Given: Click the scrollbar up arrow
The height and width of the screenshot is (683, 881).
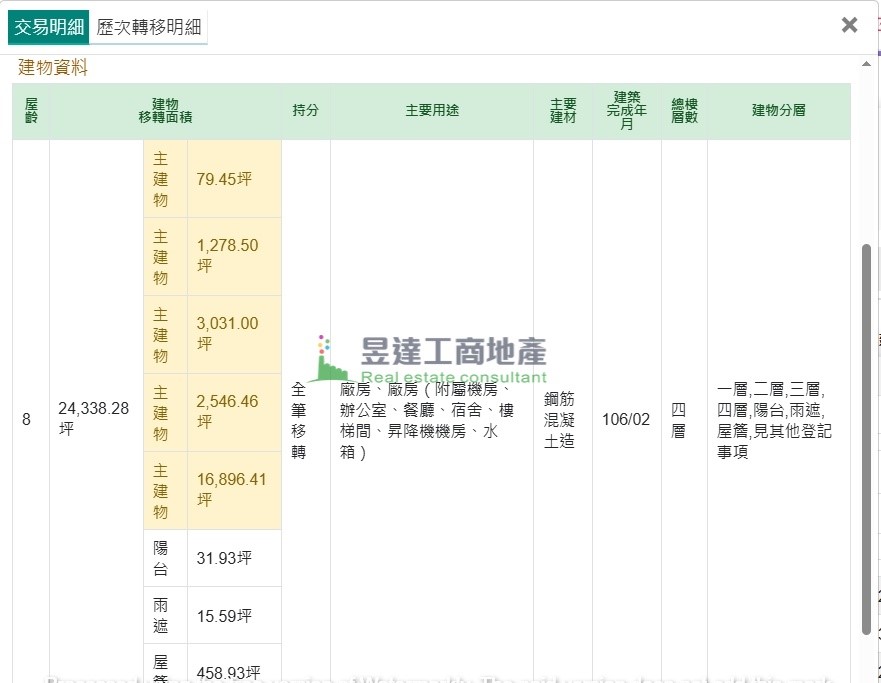Looking at the screenshot, I should (866, 65).
